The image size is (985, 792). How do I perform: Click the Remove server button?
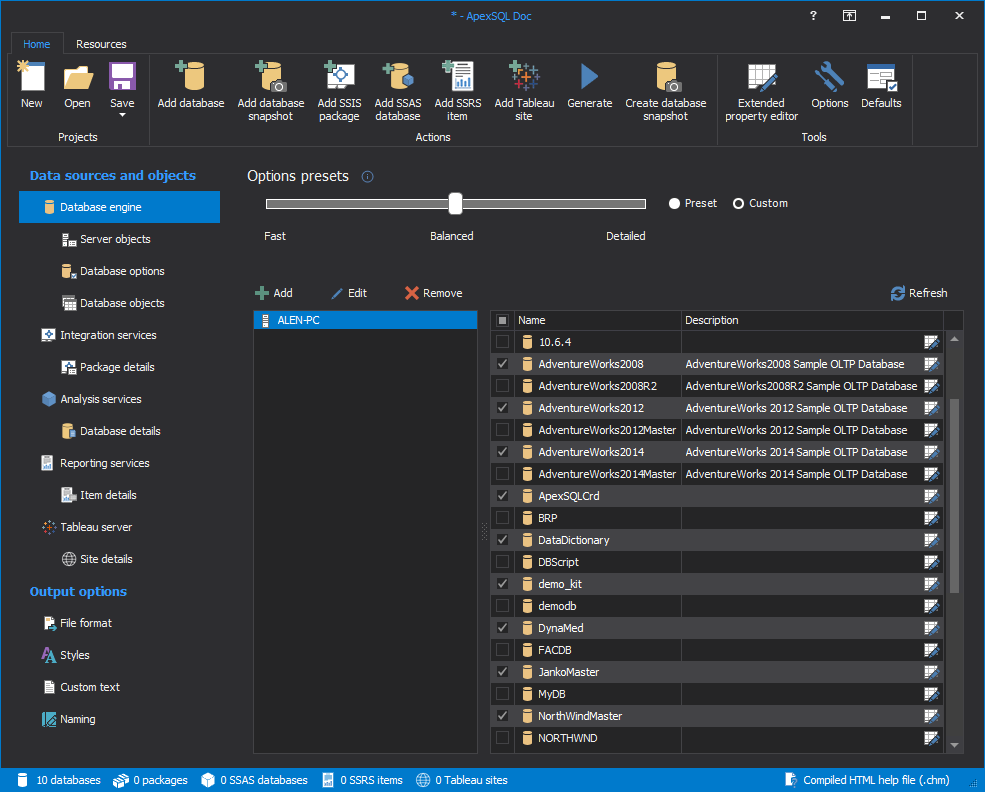(433, 293)
